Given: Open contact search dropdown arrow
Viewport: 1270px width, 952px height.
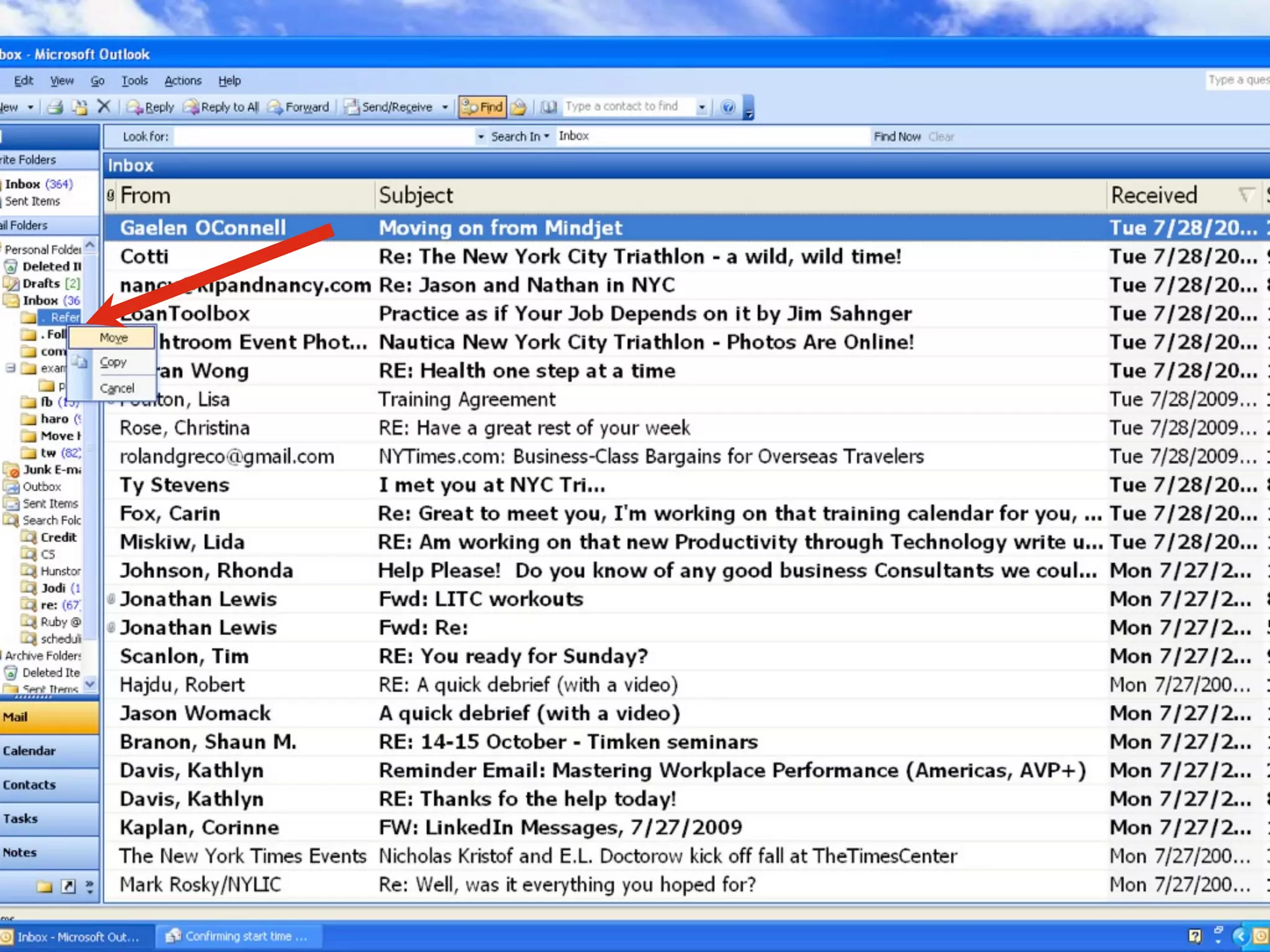Looking at the screenshot, I should click(701, 107).
